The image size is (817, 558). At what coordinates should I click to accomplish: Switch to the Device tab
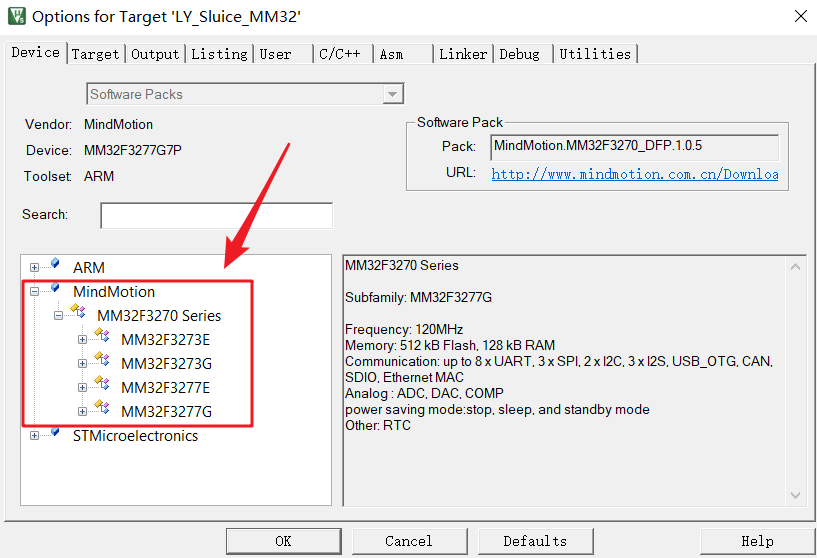coord(35,53)
